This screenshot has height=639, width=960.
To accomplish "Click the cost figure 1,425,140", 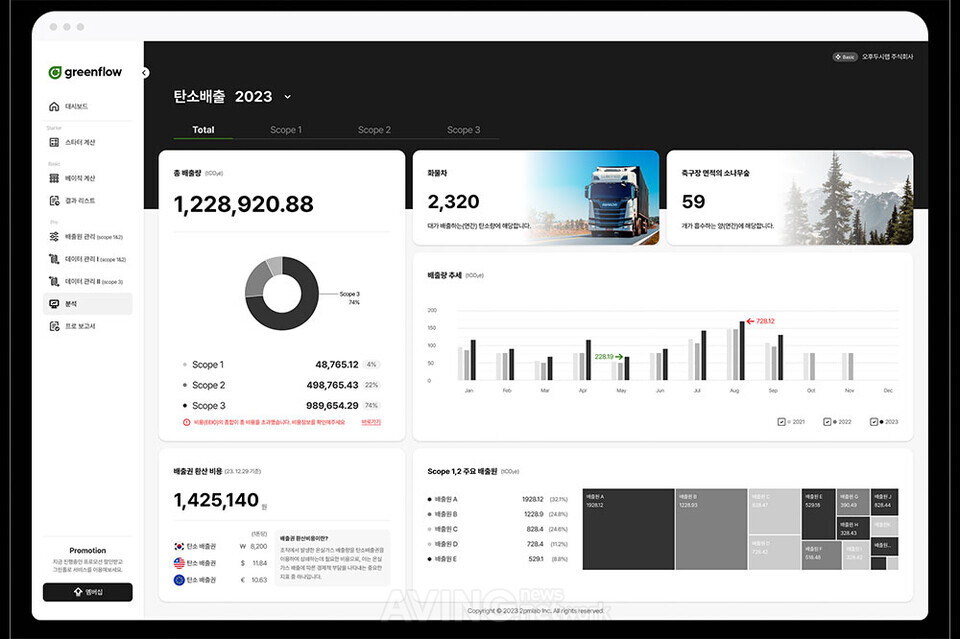I will tap(216, 501).
